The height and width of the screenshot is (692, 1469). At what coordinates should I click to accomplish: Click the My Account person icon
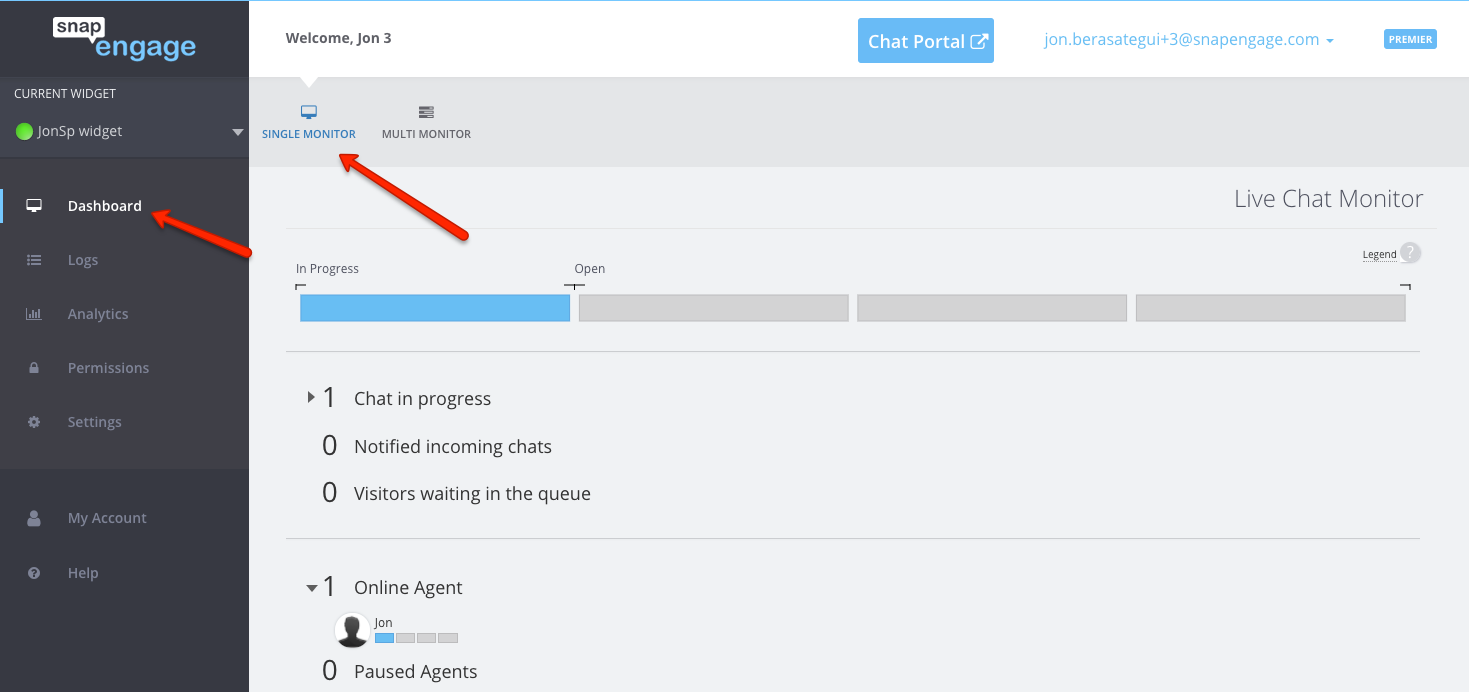34,518
